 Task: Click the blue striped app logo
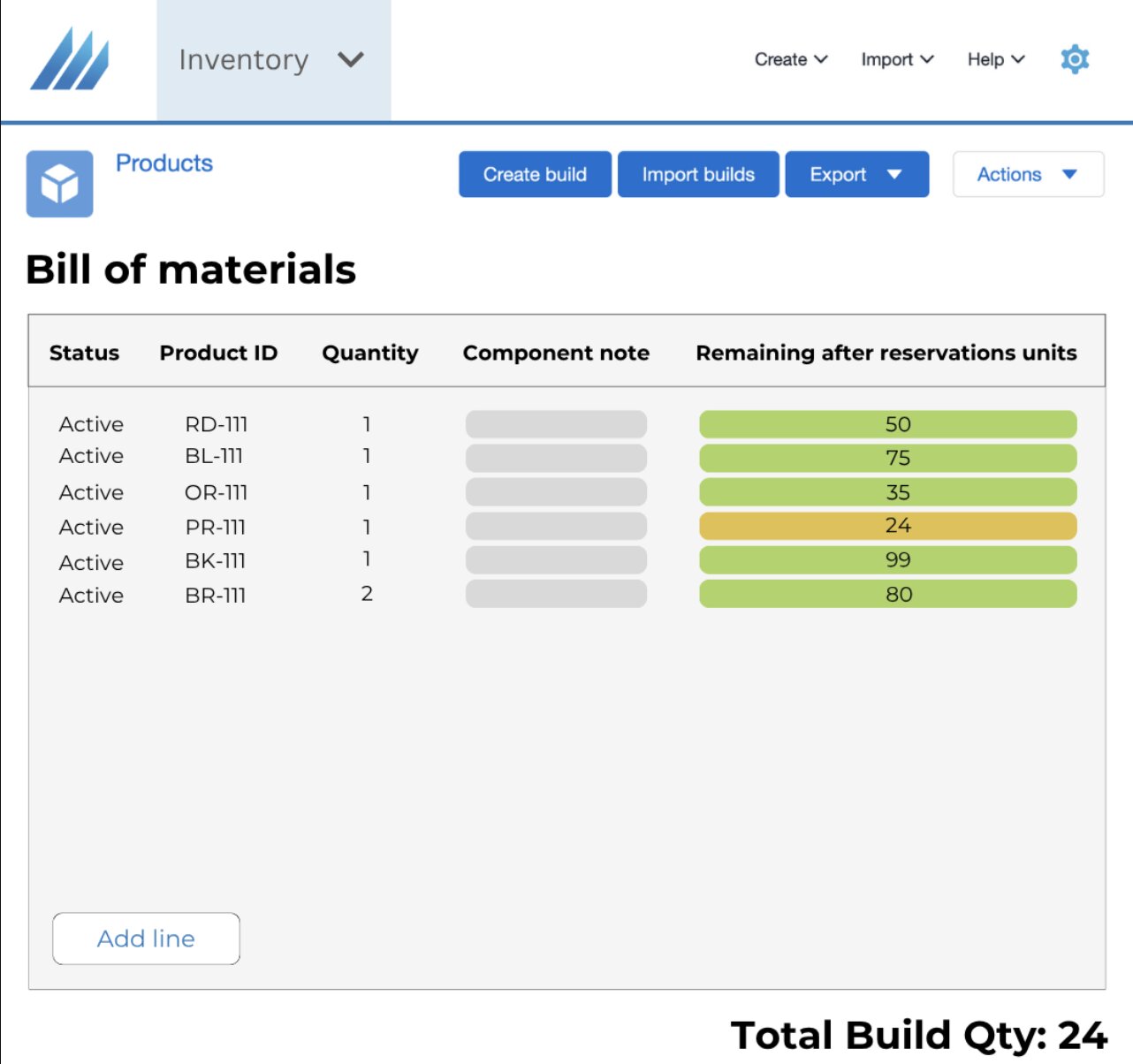(x=70, y=59)
